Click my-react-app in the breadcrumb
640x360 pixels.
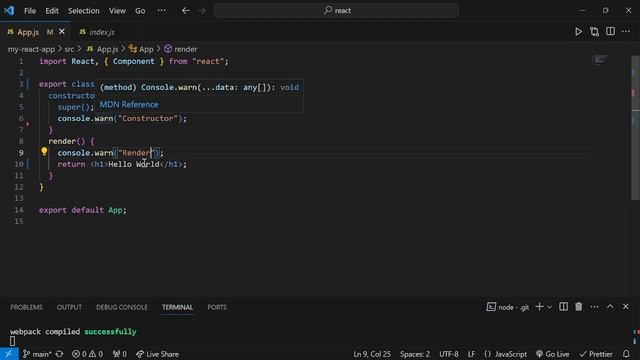point(31,49)
